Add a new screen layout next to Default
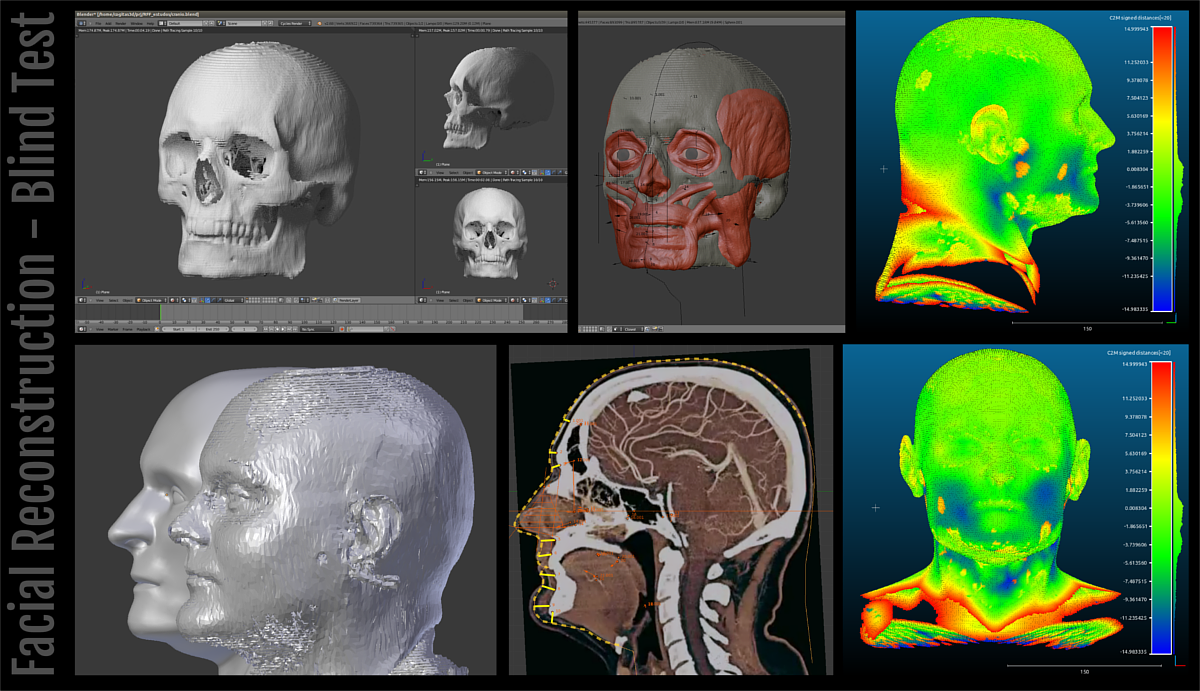Image resolution: width=1200 pixels, height=691 pixels. pyautogui.click(x=206, y=23)
